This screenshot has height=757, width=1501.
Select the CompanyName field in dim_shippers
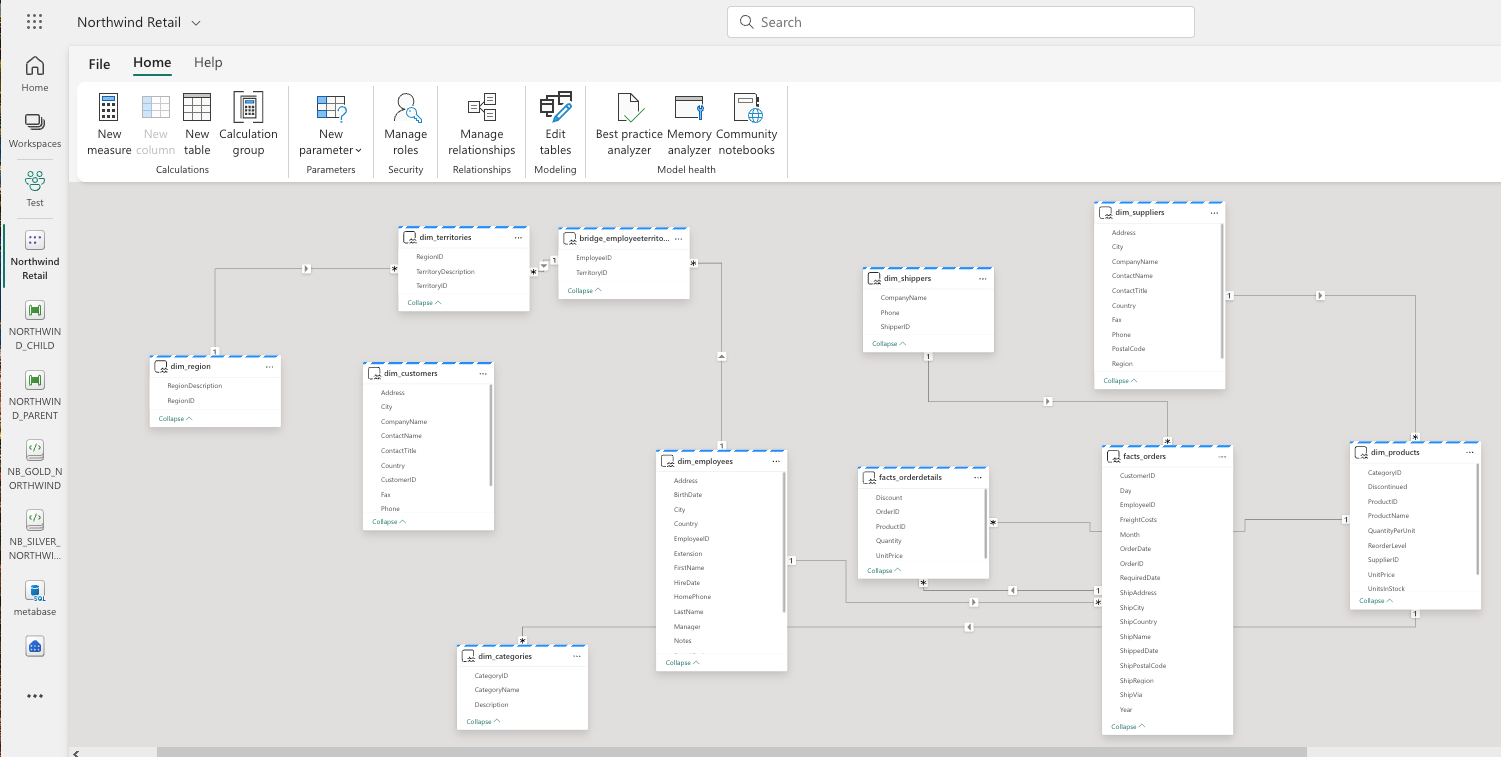[903, 297]
